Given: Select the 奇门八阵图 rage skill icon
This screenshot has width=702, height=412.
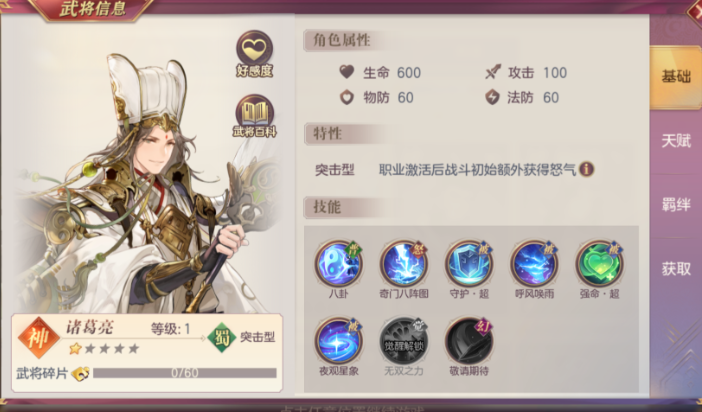Looking at the screenshot, I should point(404,264).
